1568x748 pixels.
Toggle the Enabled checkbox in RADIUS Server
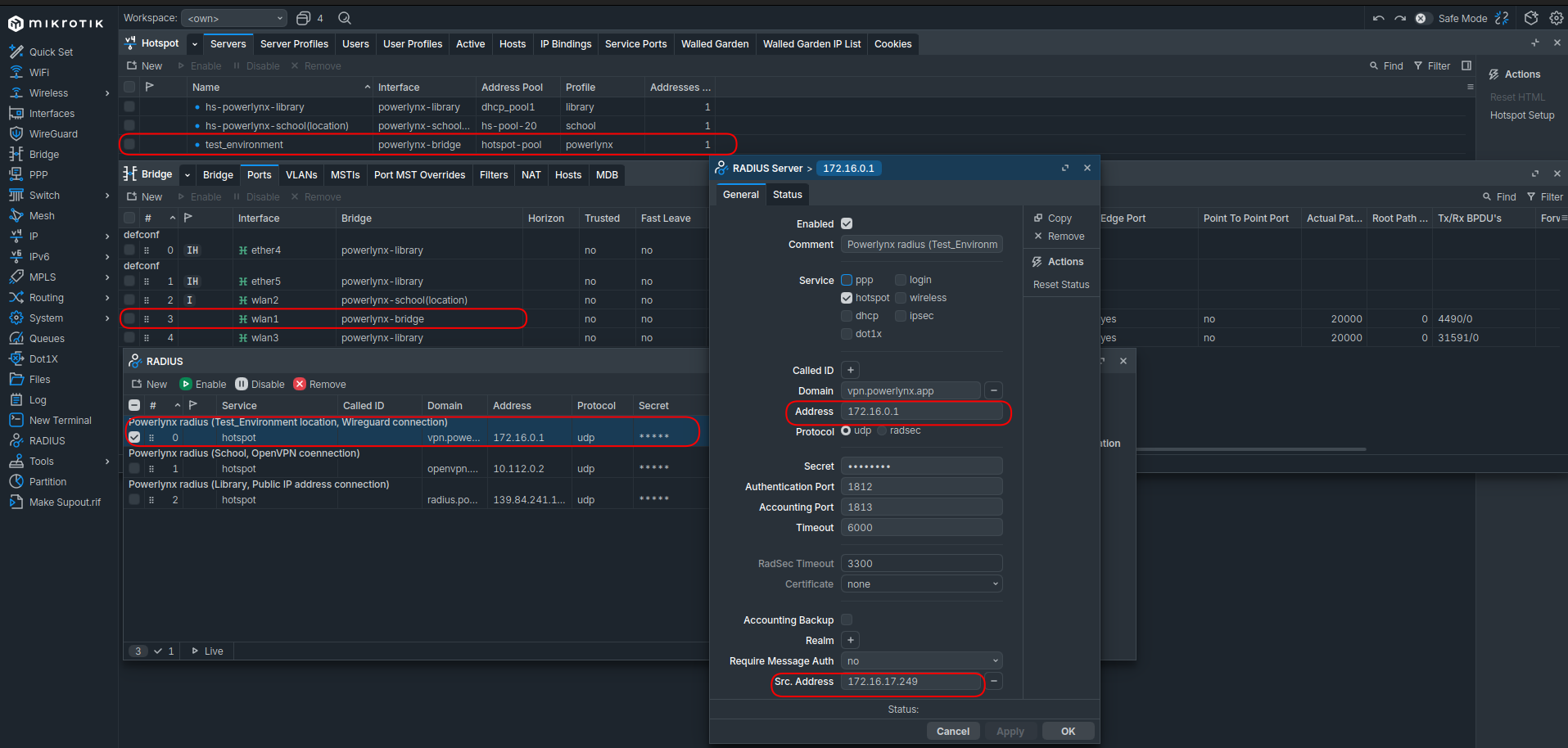click(x=847, y=224)
